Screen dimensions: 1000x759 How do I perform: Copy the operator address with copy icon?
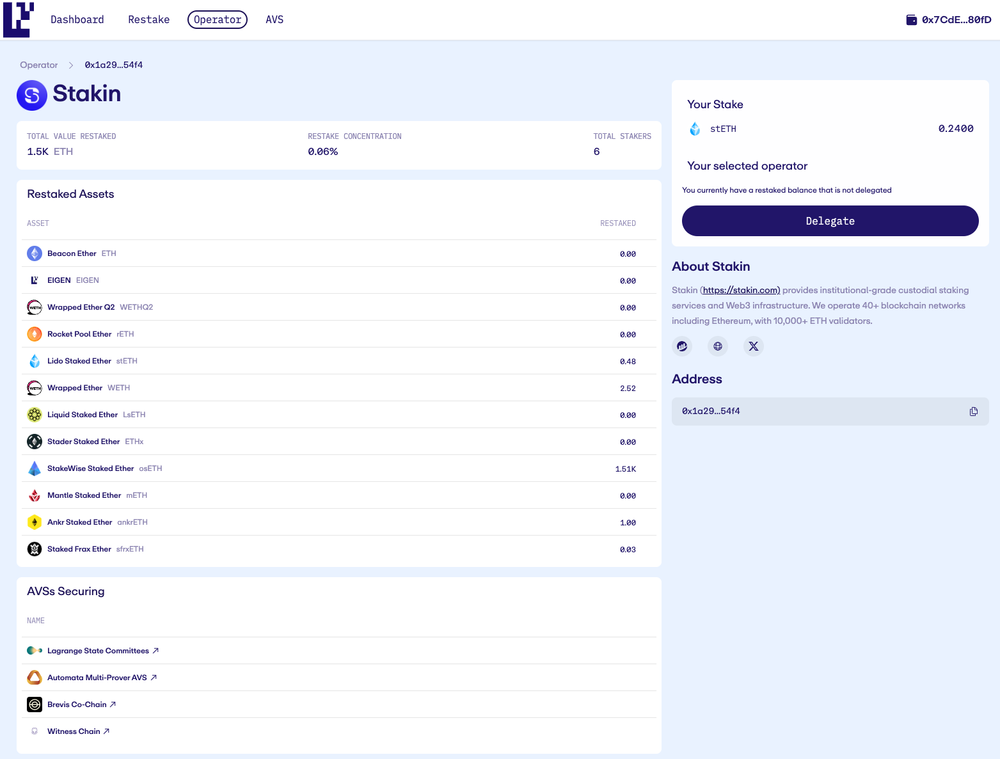pyautogui.click(x=973, y=411)
